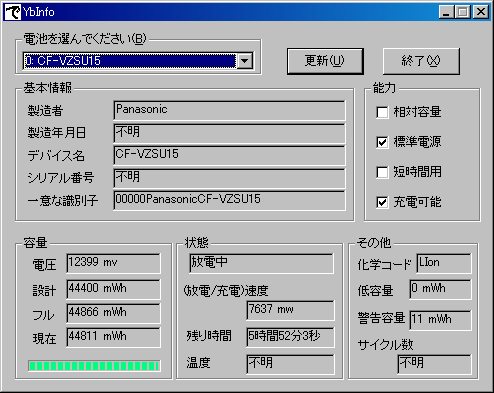The height and width of the screenshot is (393, 494).
Task: Toggle the 充電可能 checkbox
Action: click(x=382, y=202)
